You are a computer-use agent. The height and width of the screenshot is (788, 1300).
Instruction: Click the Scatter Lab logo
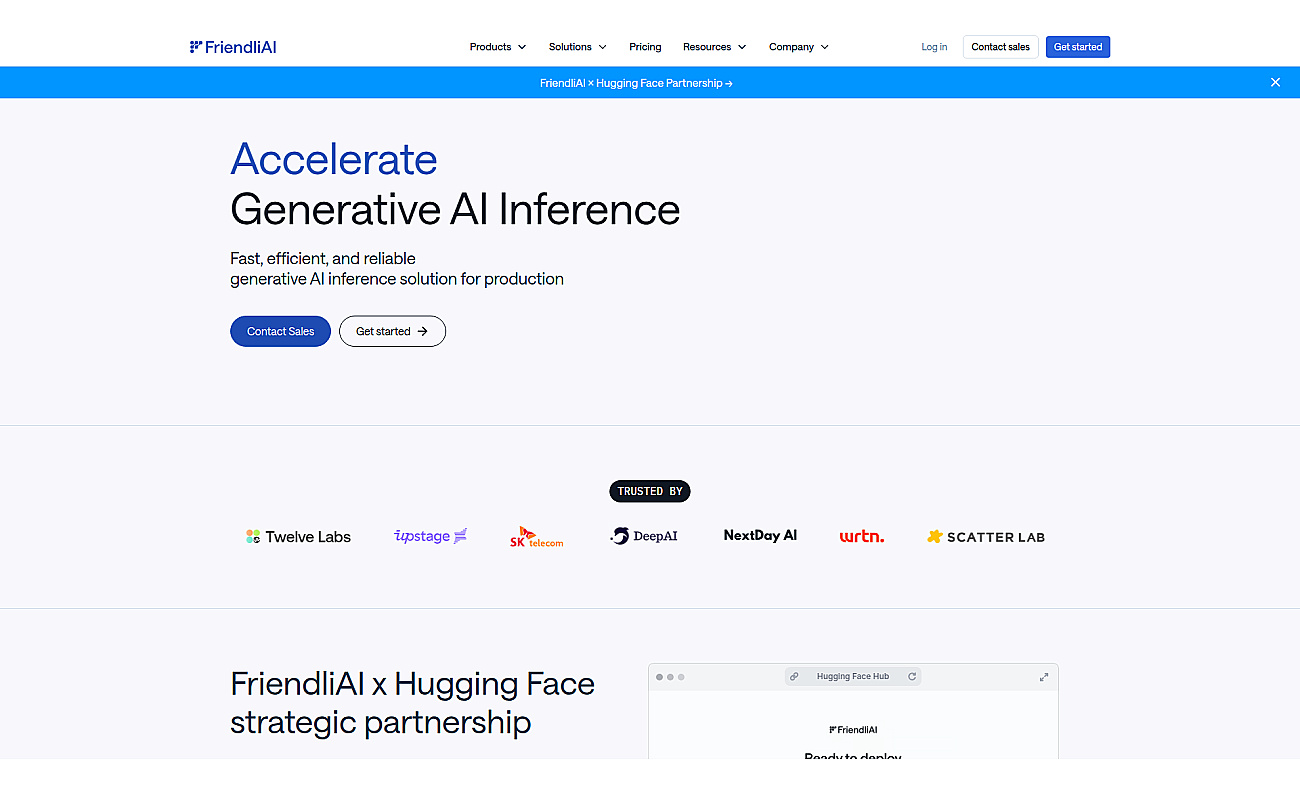pyautogui.click(x=985, y=537)
